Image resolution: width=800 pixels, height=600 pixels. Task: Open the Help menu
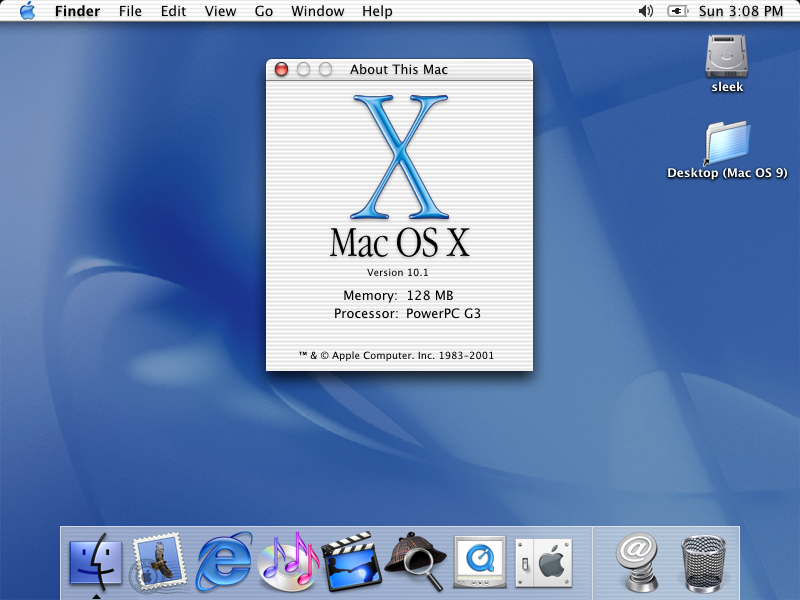377,11
